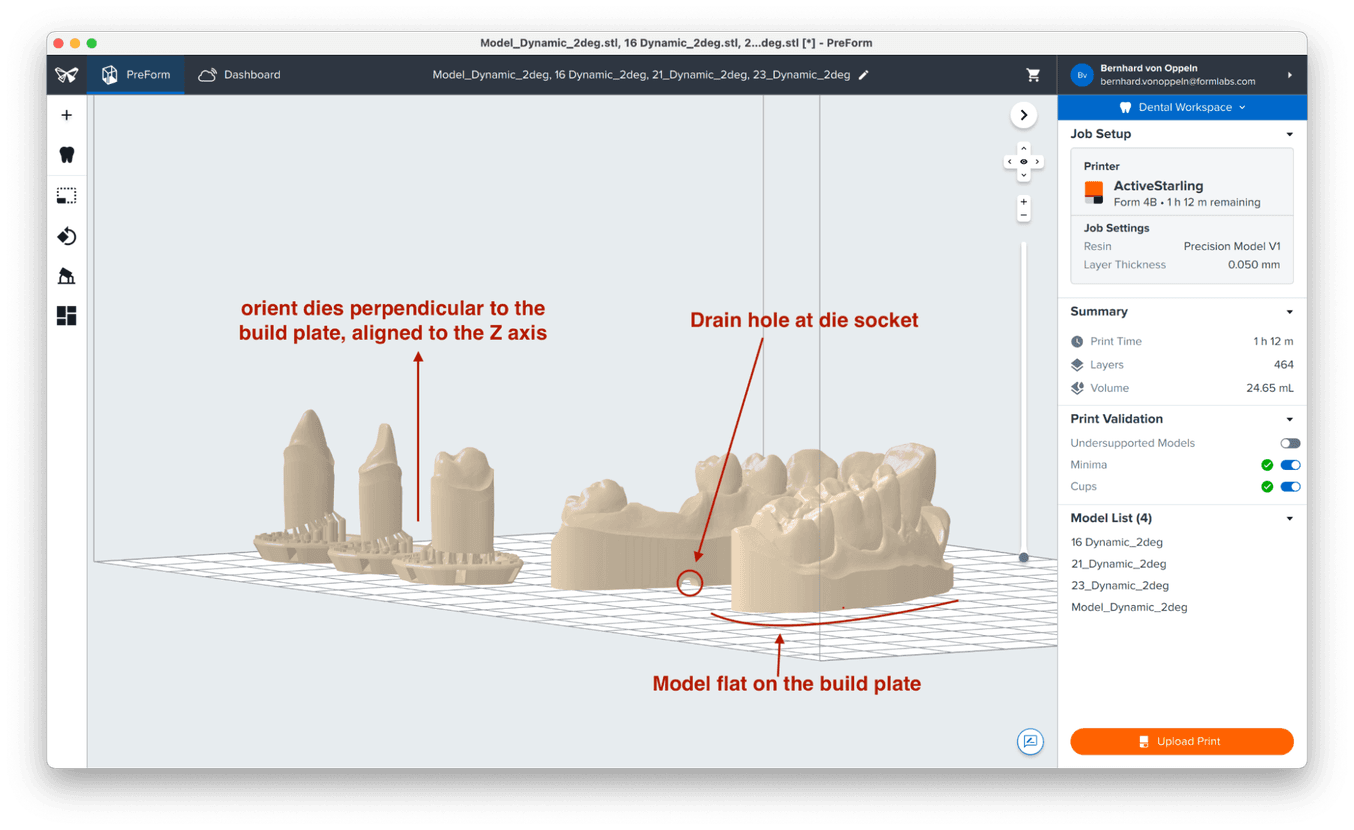Screen dimensions: 1354x830
Task: Click the account email address
Action: [1177, 82]
